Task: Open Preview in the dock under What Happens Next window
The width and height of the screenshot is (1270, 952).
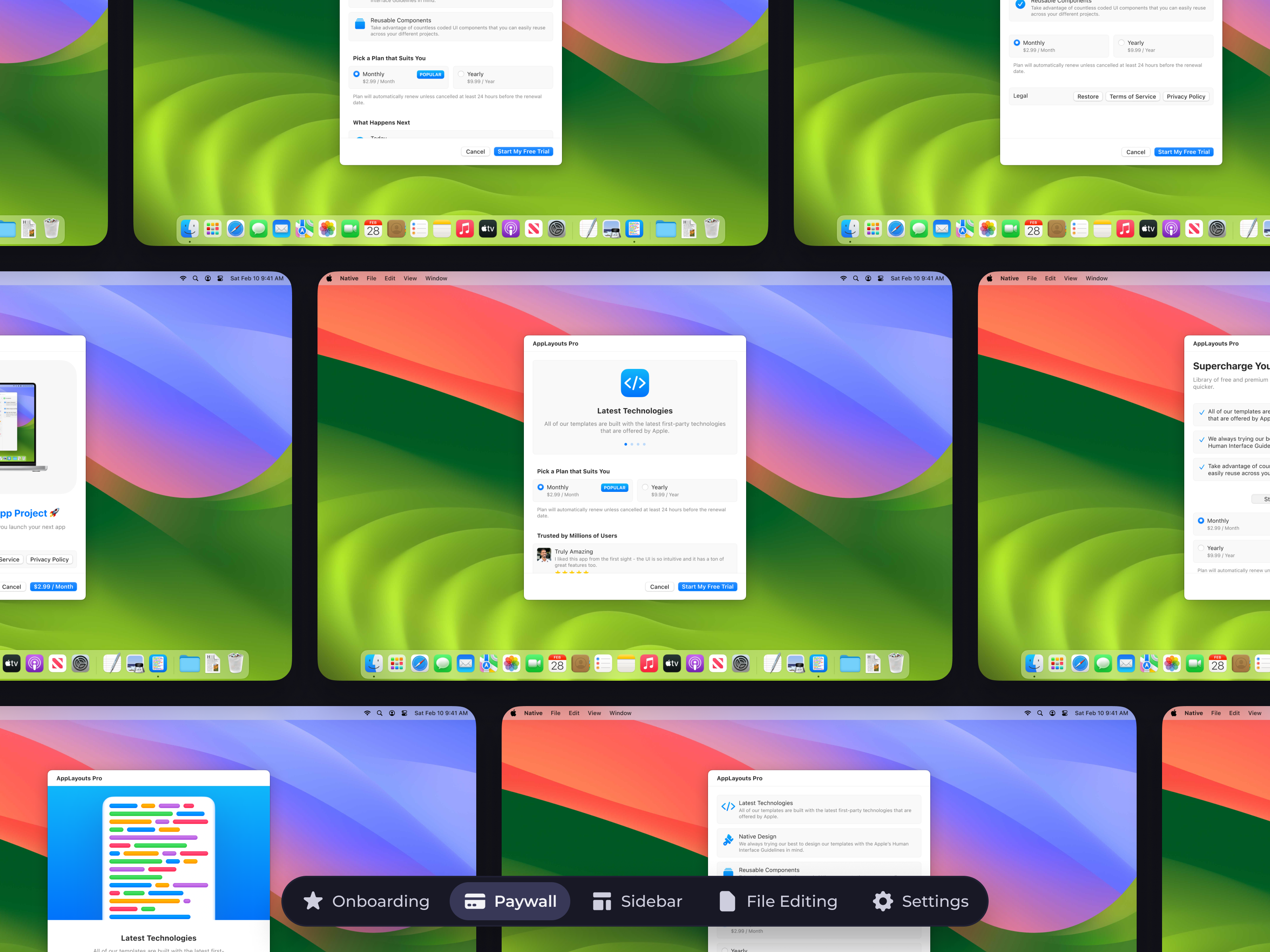Action: coord(612,229)
